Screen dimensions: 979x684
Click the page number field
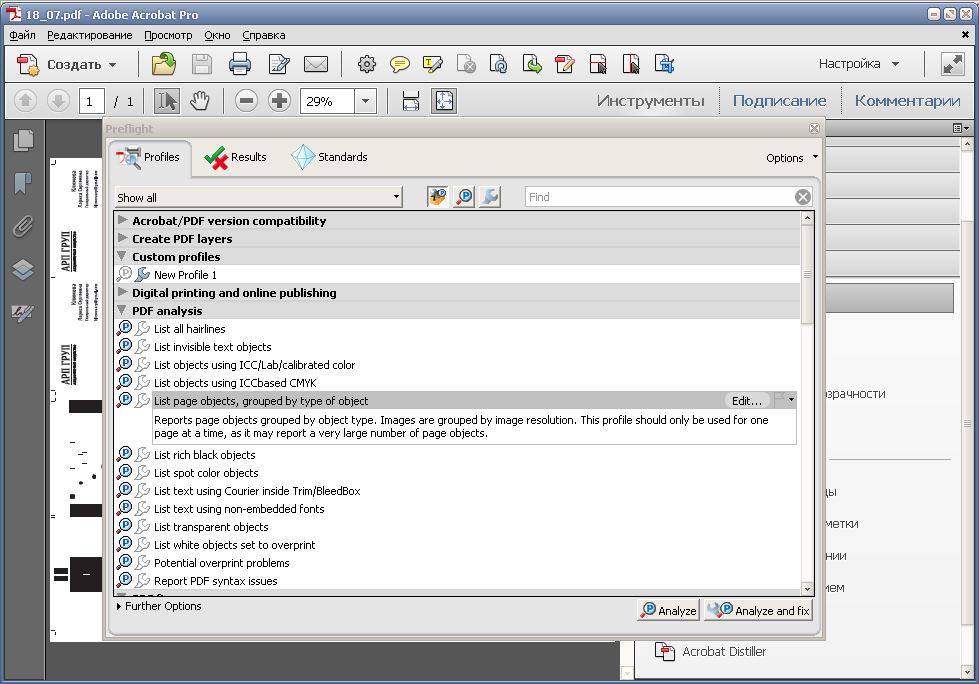click(91, 101)
